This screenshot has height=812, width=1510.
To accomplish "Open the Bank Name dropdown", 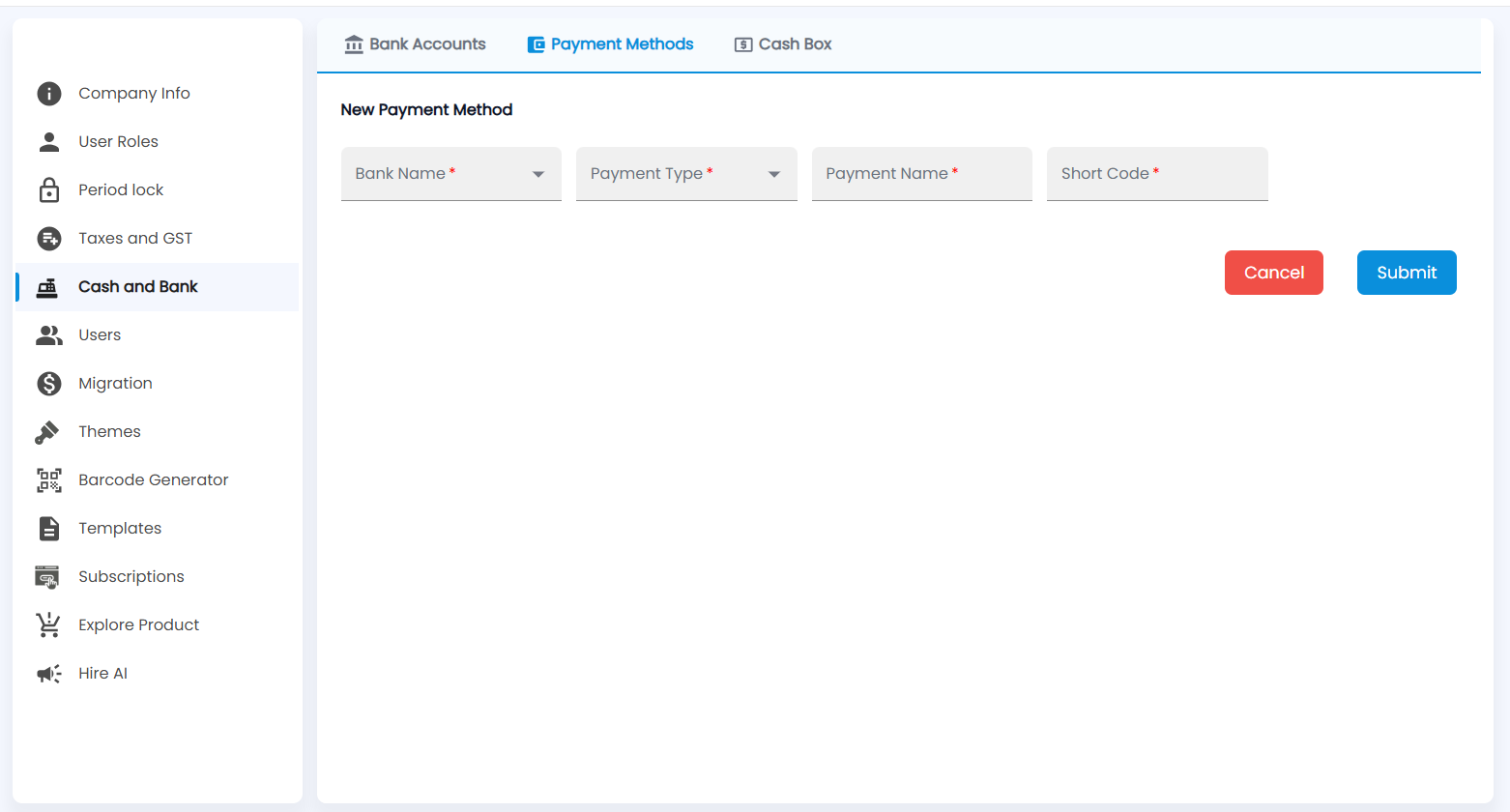I will 451,174.
